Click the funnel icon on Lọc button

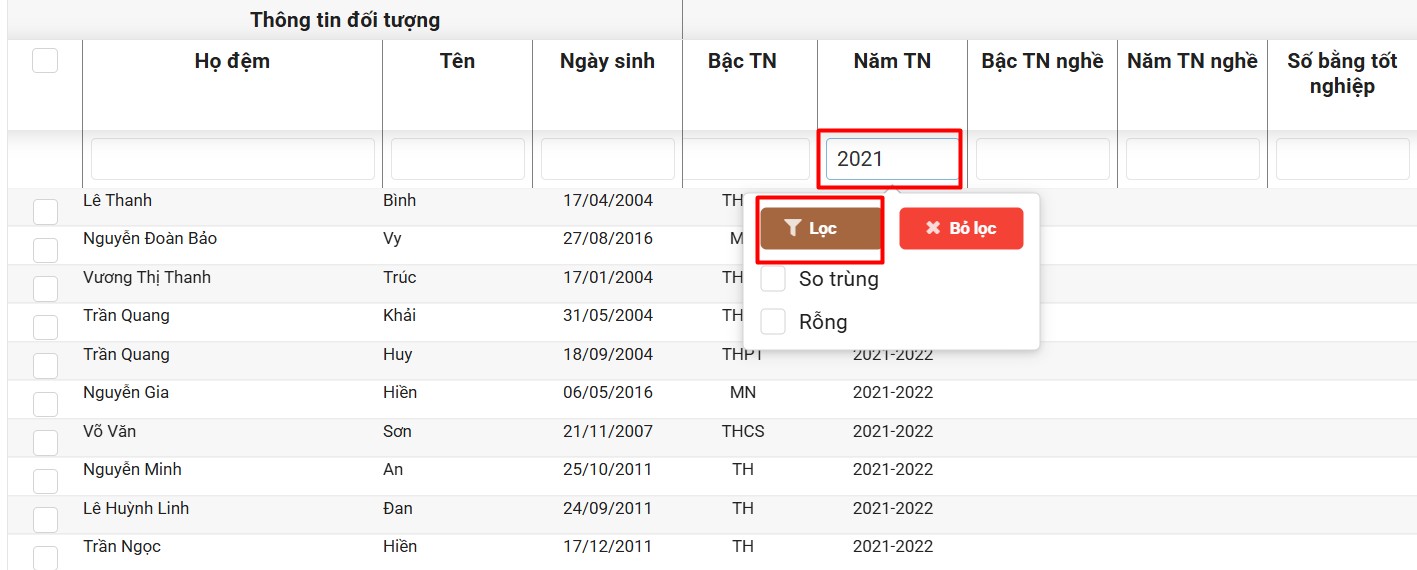tap(793, 229)
